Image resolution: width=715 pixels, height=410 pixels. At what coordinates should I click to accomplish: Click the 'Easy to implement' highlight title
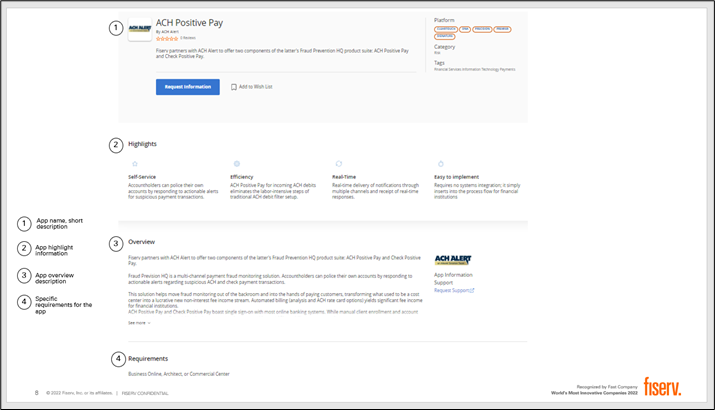(x=456, y=177)
